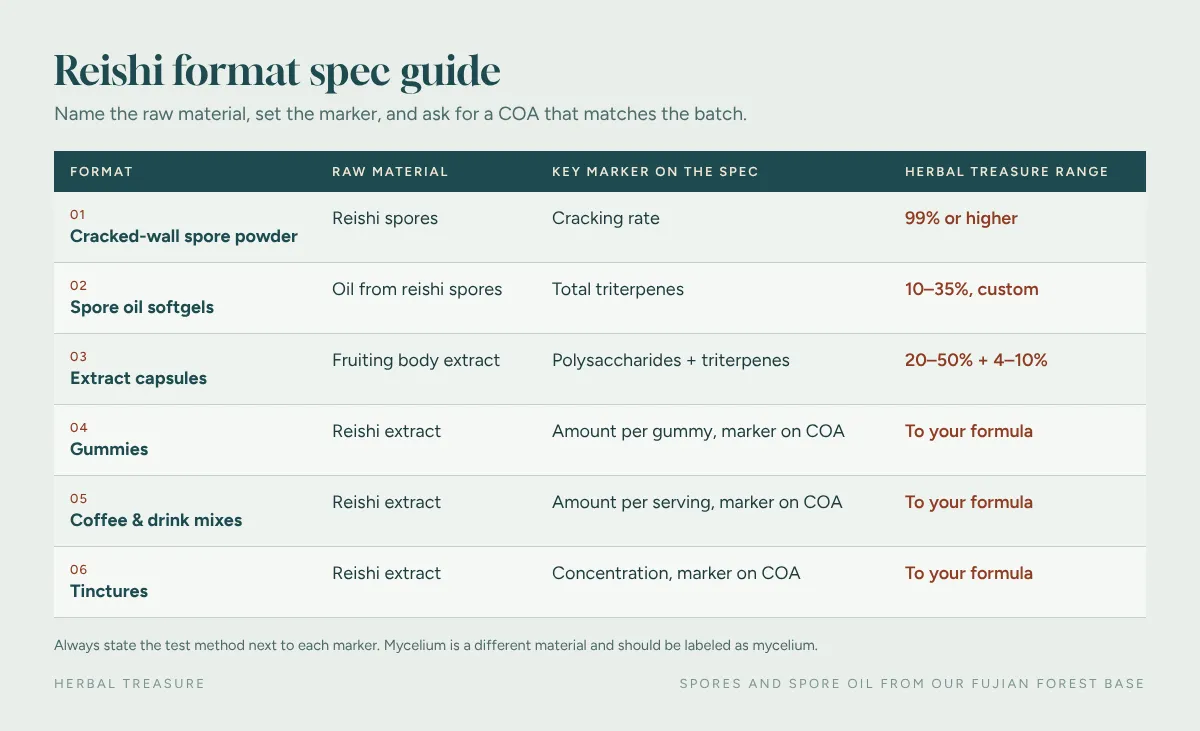Click the HERBAL TREASURE RANGE header
This screenshot has height=731, width=1200.
tap(1006, 172)
